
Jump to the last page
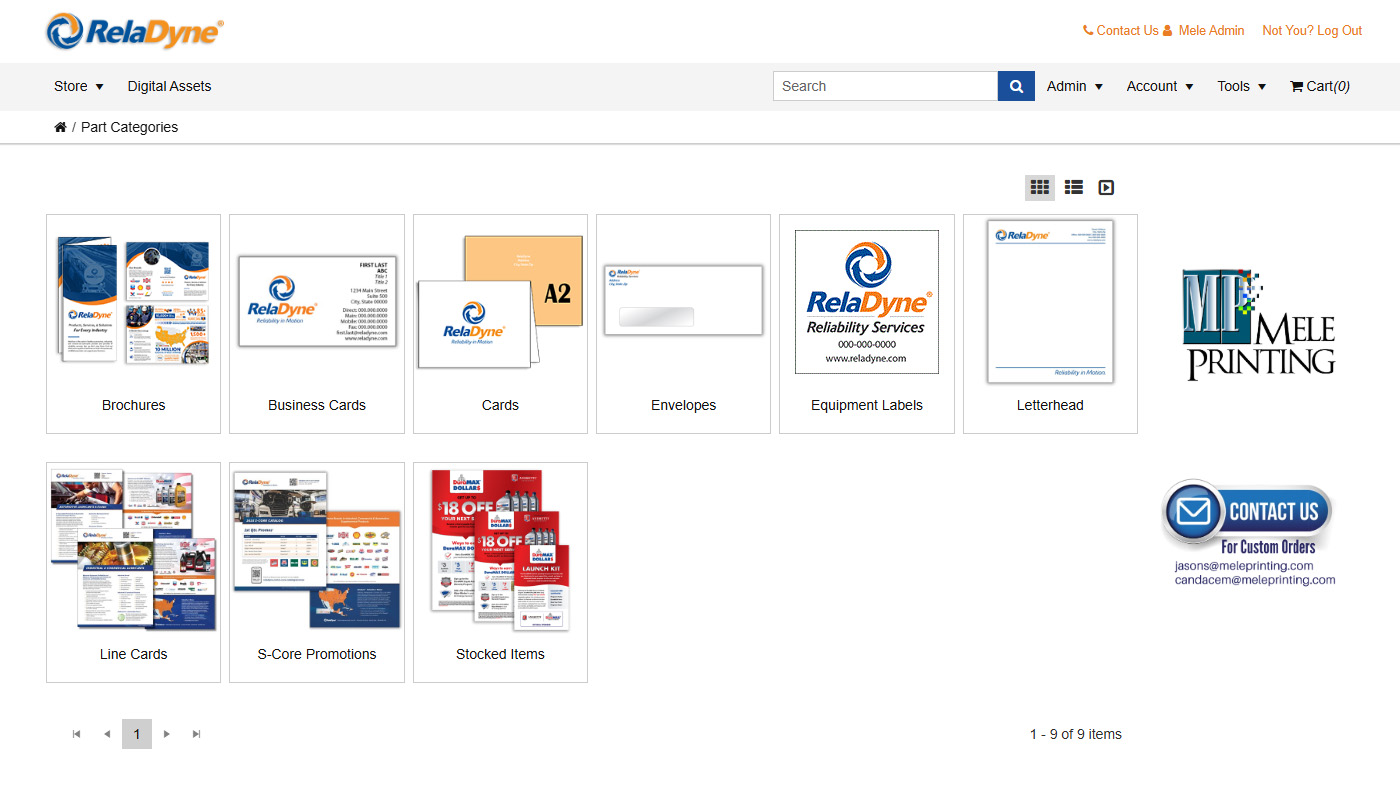pos(196,733)
